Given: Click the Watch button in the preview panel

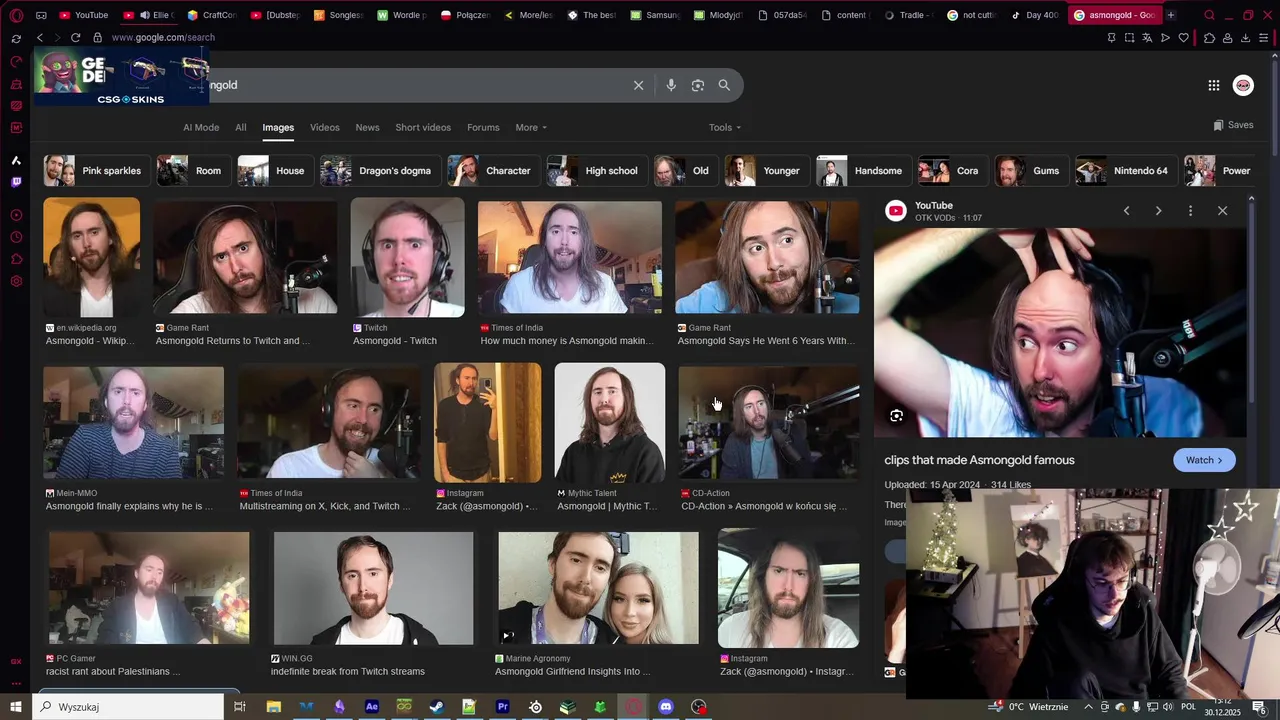Looking at the screenshot, I should tap(1204, 460).
